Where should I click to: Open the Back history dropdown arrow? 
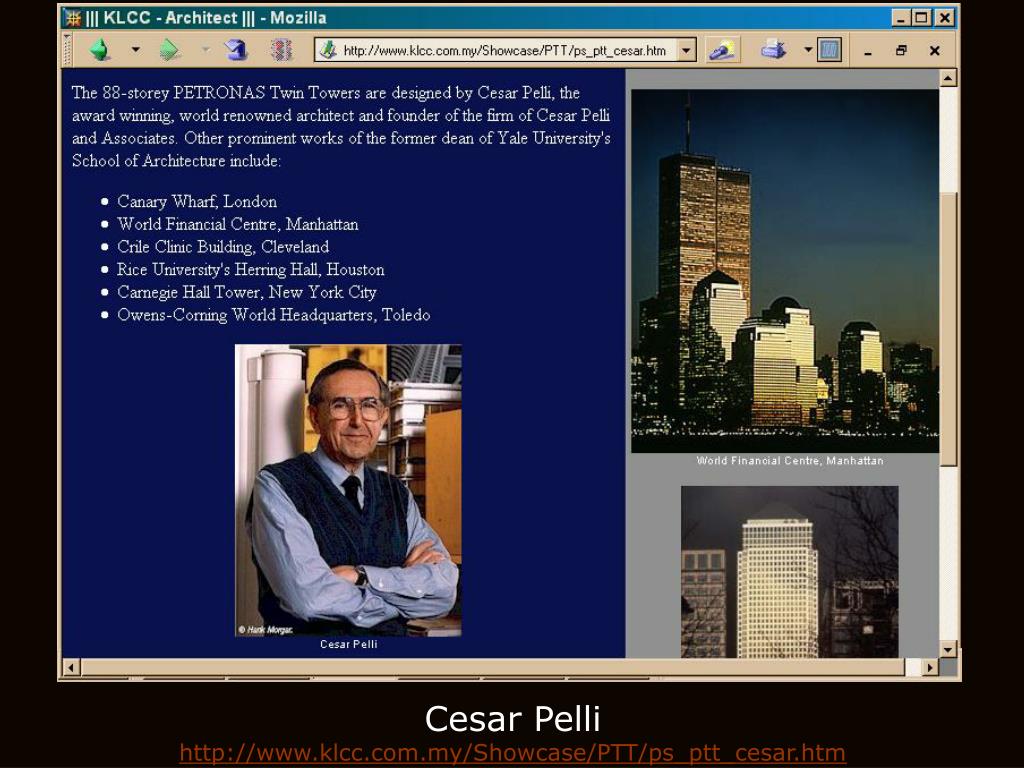135,50
